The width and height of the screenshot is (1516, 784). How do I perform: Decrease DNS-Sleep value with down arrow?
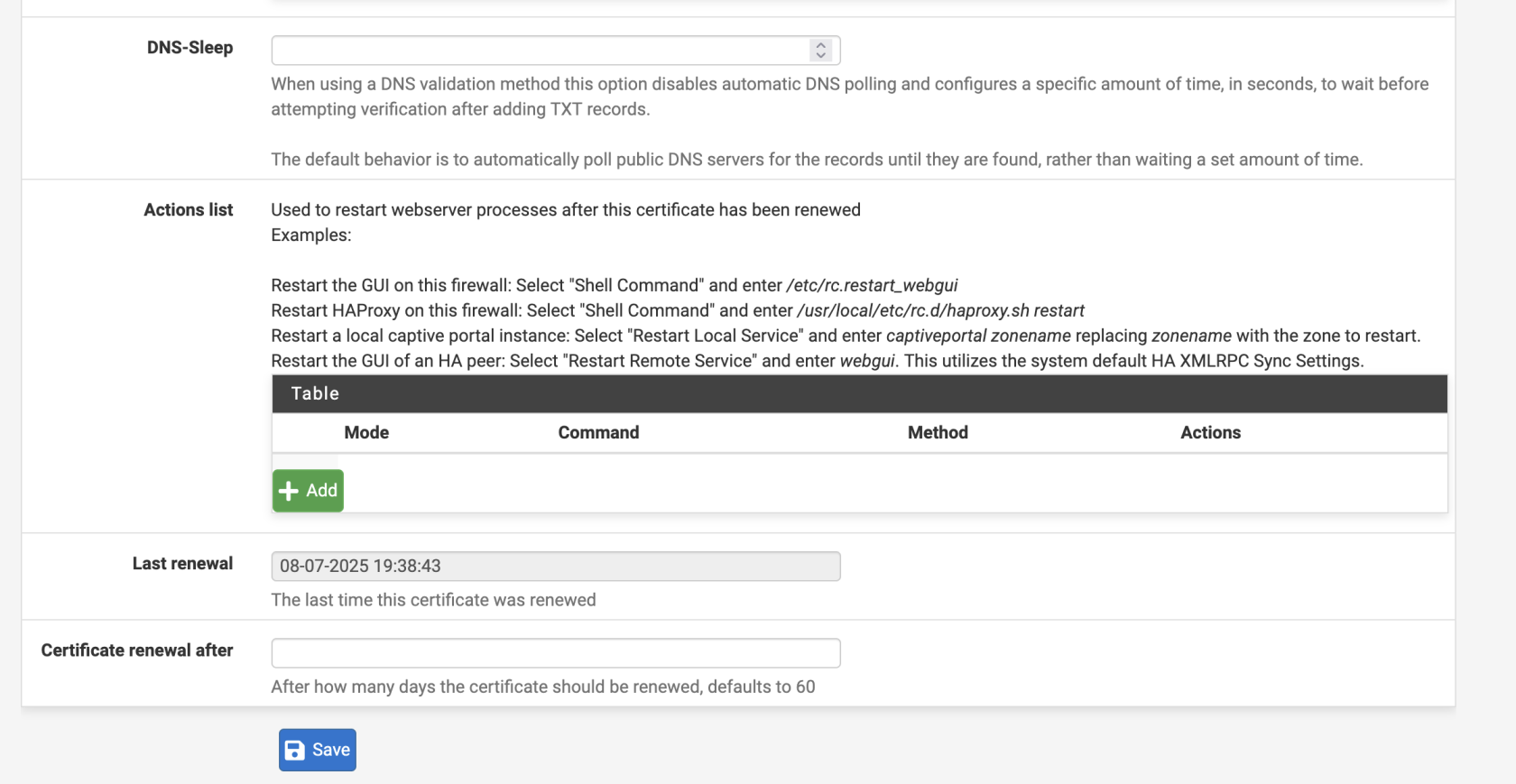tap(820, 56)
